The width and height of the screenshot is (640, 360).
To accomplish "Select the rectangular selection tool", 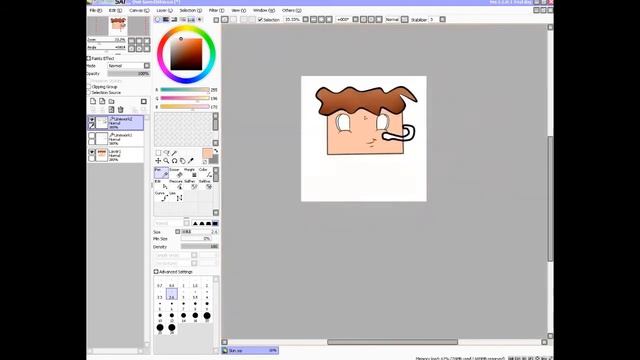I will 158,153.
